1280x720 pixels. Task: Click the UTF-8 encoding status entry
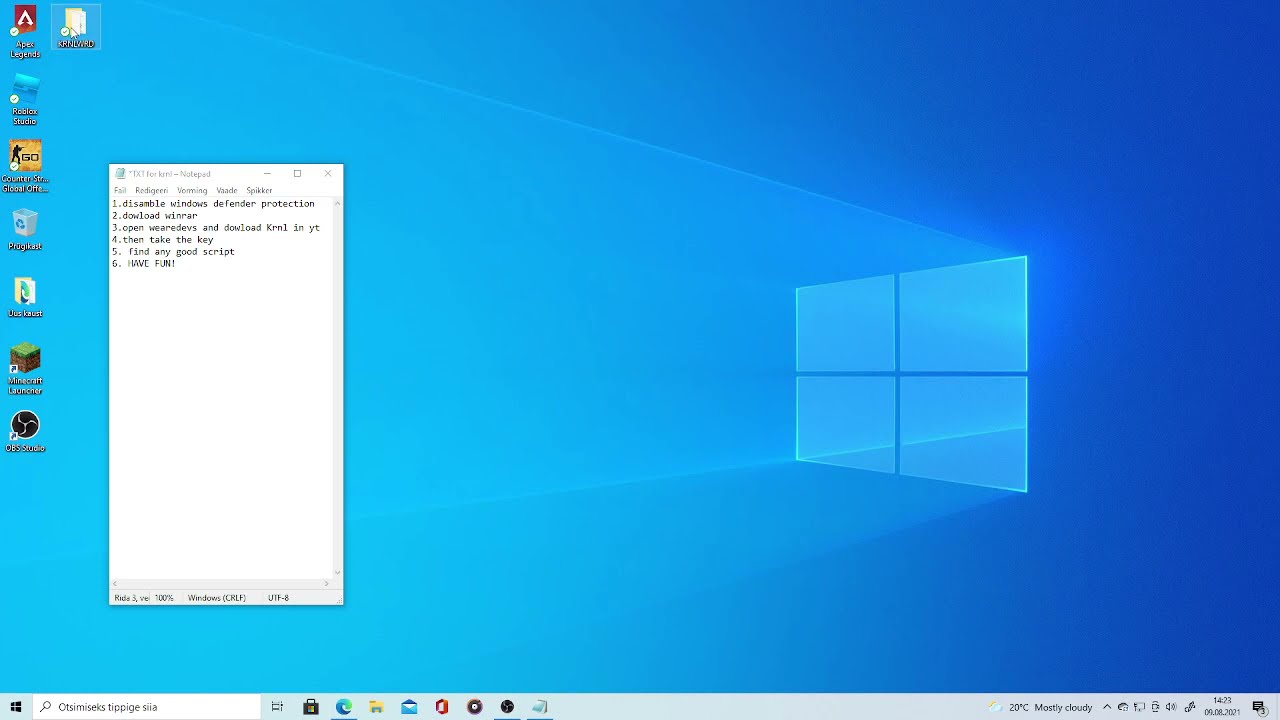[x=278, y=598]
